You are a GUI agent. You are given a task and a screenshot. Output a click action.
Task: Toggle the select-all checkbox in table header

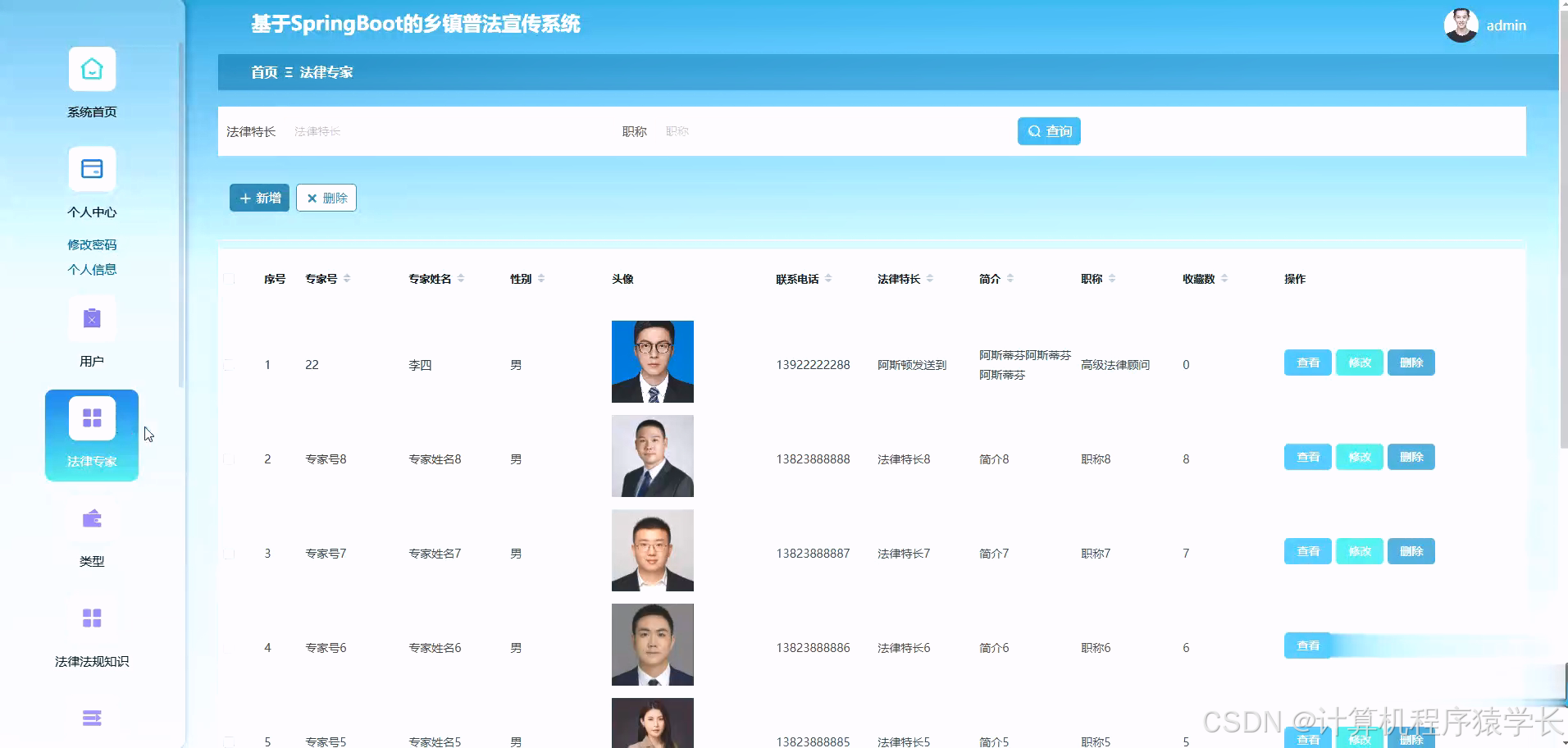(230, 279)
